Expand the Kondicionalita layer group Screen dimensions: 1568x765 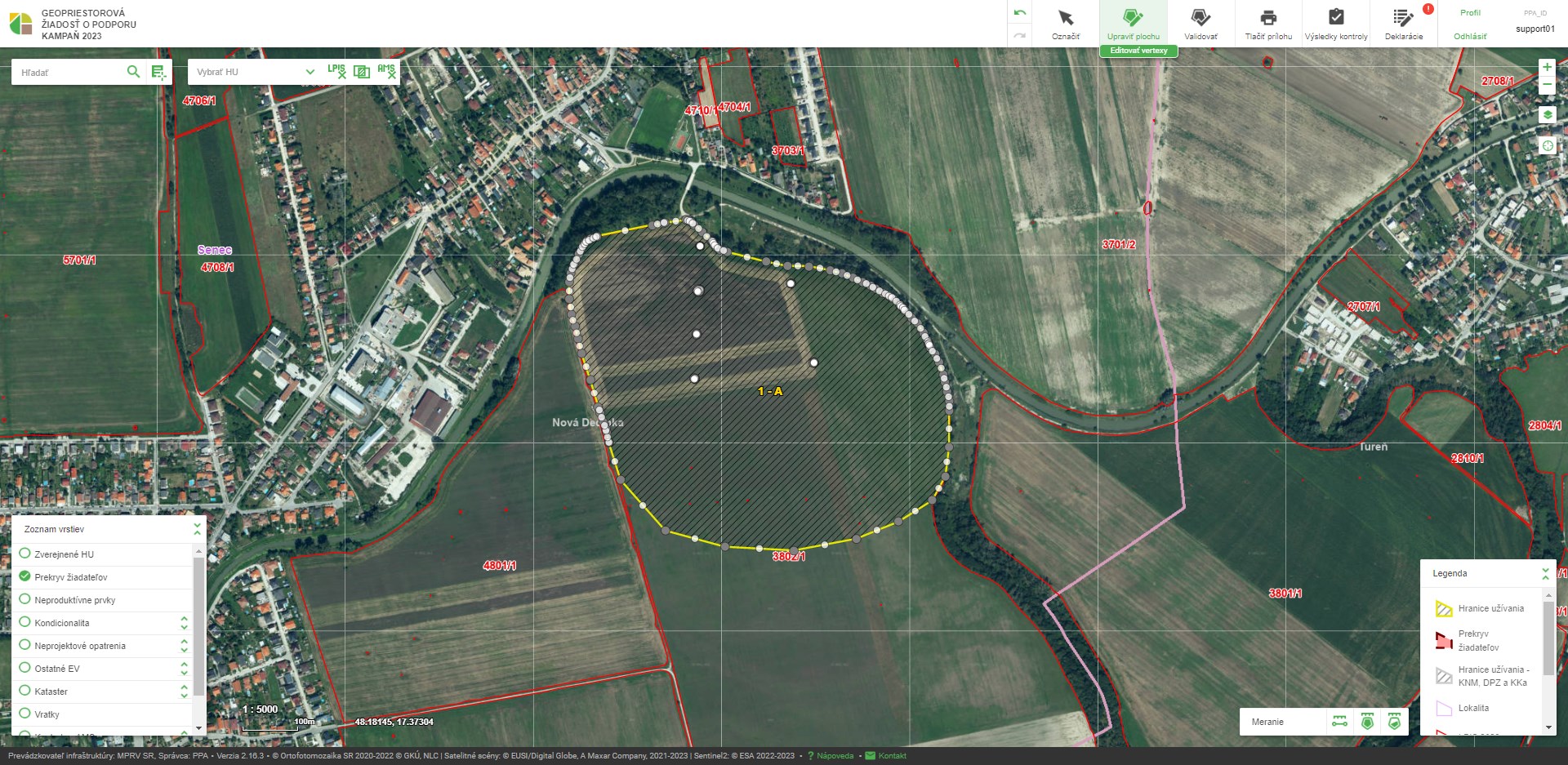(184, 623)
